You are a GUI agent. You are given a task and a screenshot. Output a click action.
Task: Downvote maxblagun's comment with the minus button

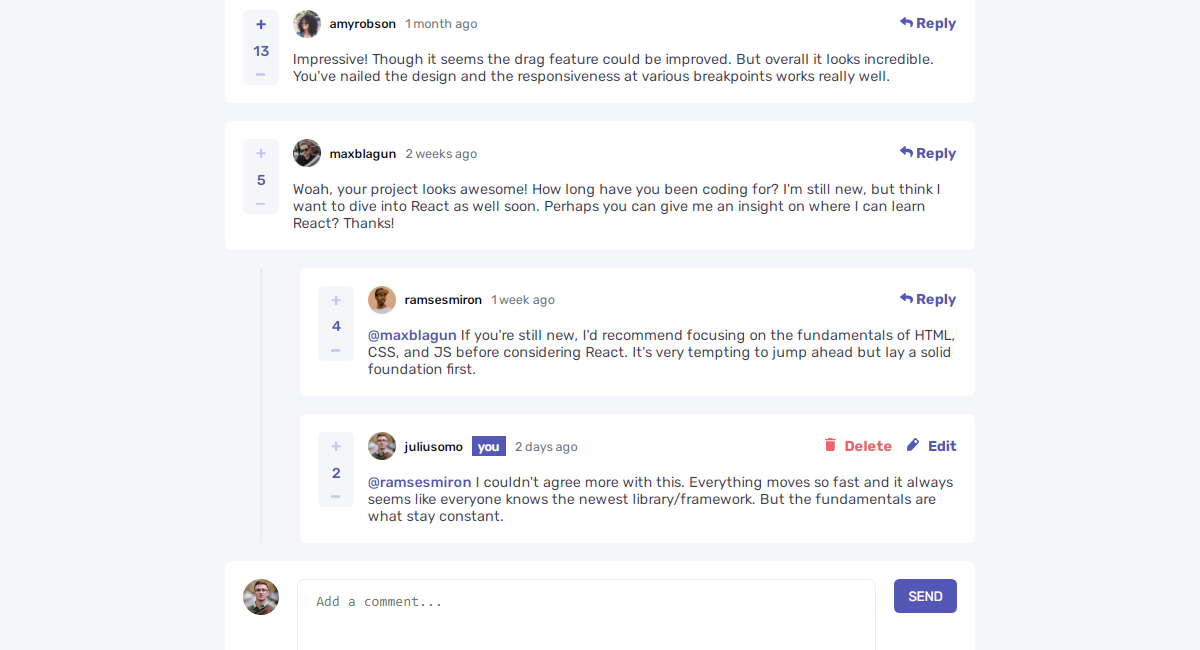[261, 204]
